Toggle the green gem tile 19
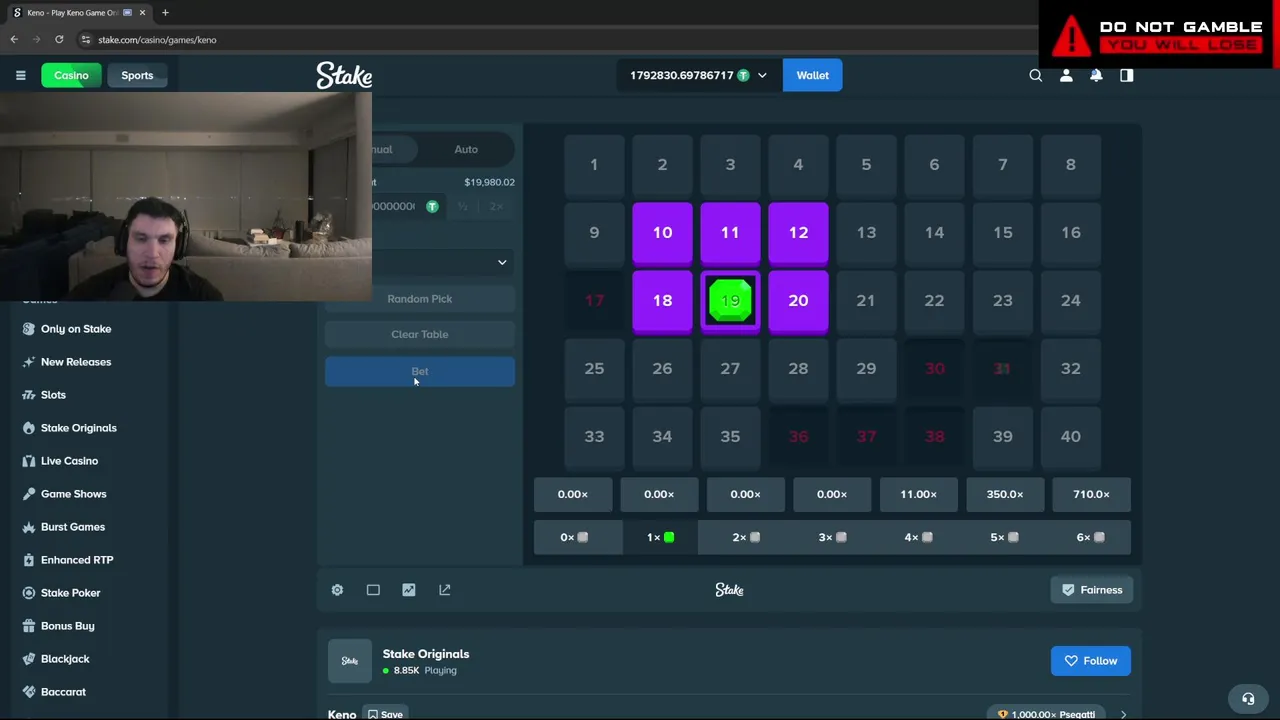Image resolution: width=1280 pixels, height=720 pixels. click(730, 301)
